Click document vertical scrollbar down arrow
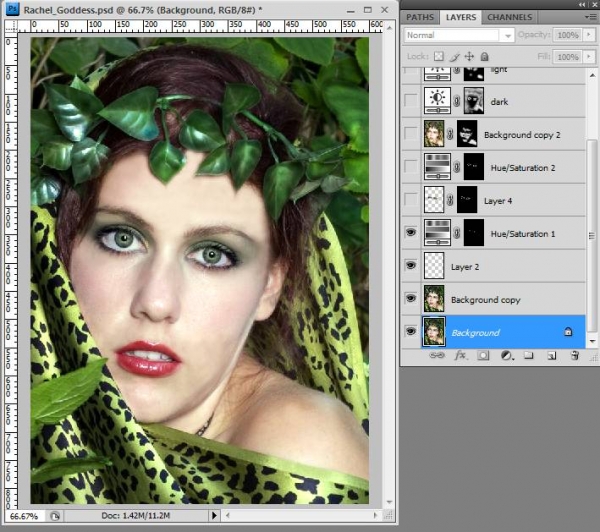This screenshot has width=600, height=532. 389,502
